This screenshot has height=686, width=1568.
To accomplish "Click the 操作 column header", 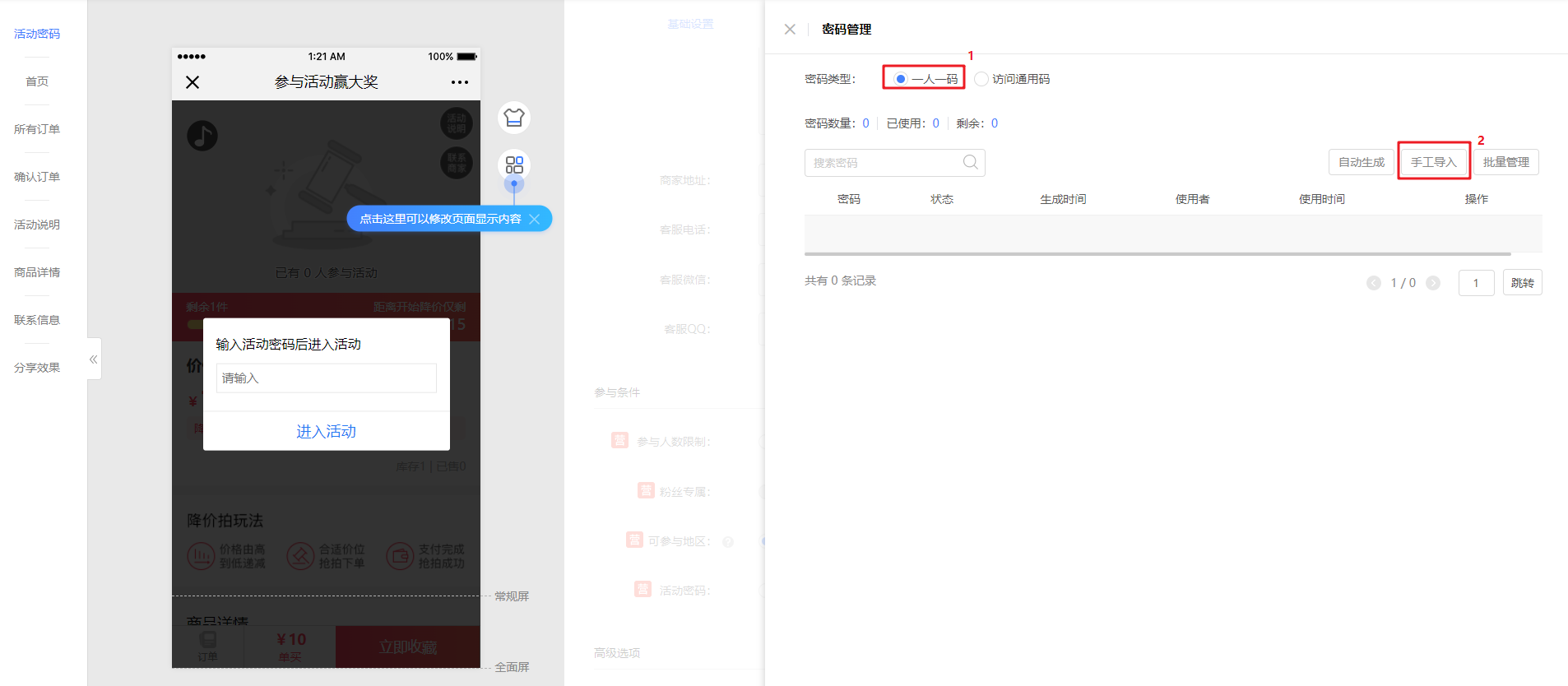I will [1477, 199].
